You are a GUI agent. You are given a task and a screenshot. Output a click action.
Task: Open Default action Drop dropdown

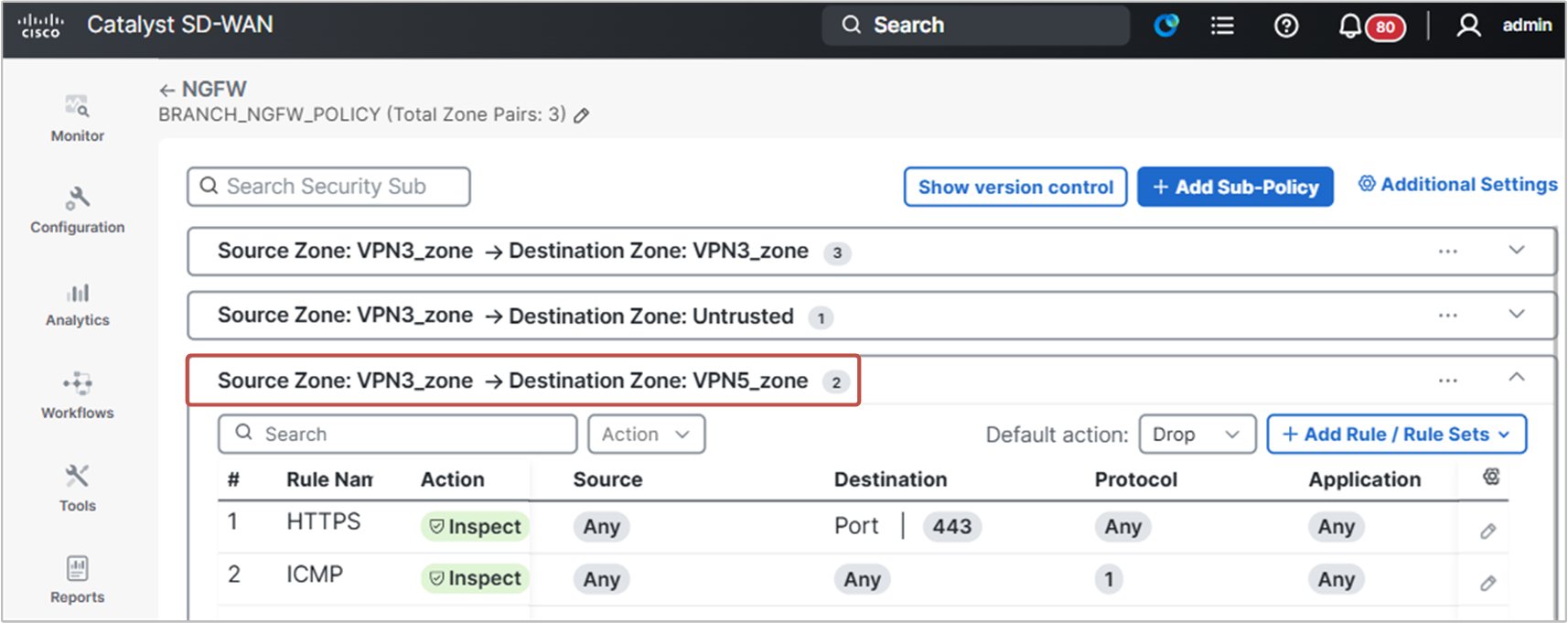pyautogui.click(x=1197, y=434)
